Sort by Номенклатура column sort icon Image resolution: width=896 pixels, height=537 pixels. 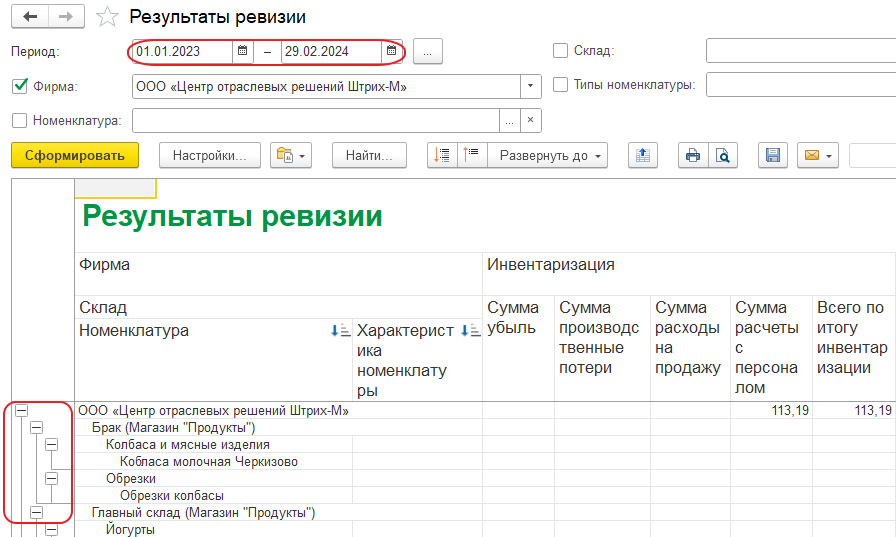[x=341, y=330]
